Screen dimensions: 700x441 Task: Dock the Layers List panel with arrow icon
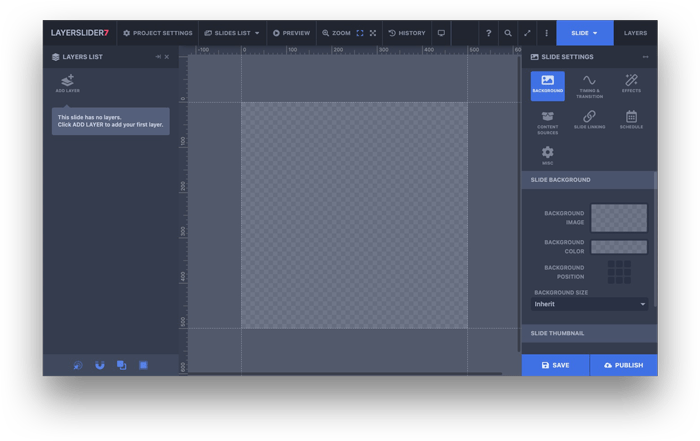[158, 57]
